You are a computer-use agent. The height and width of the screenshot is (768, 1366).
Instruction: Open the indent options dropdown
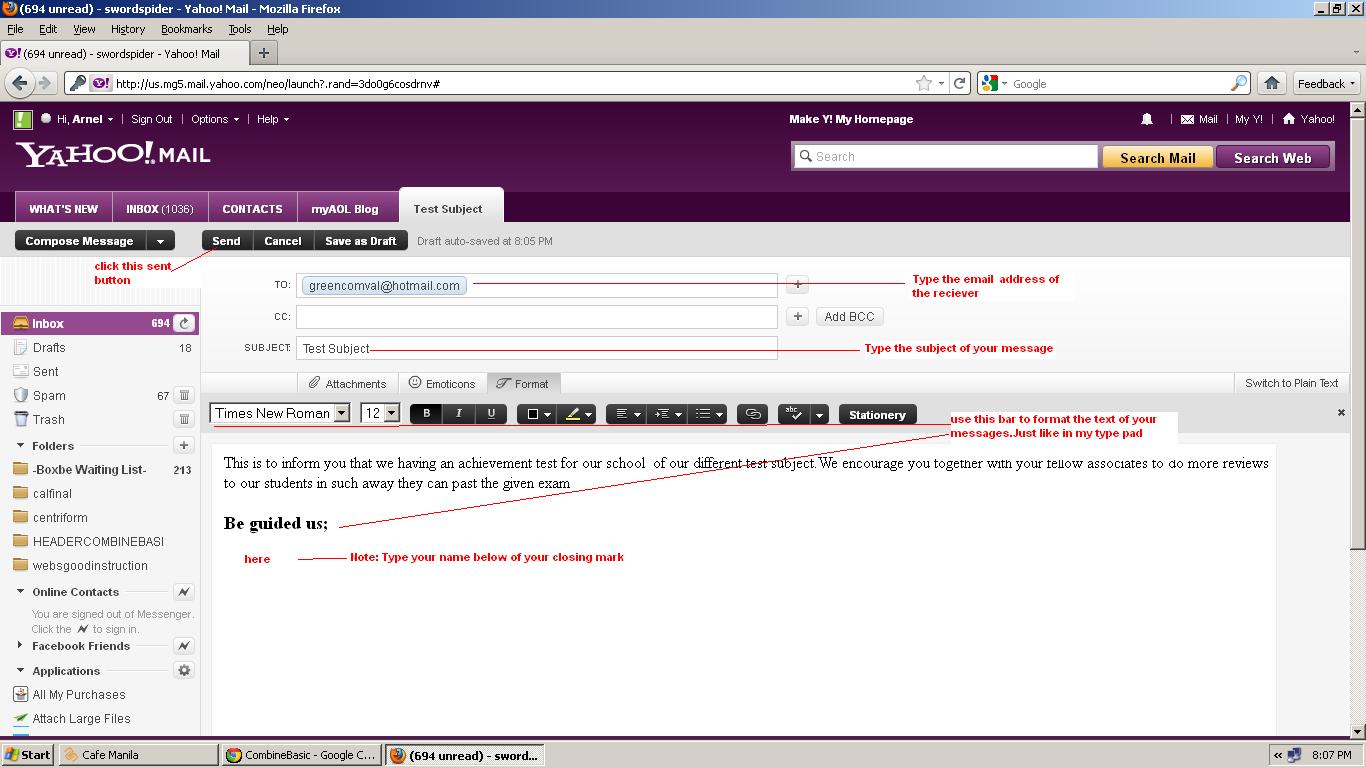click(x=667, y=414)
